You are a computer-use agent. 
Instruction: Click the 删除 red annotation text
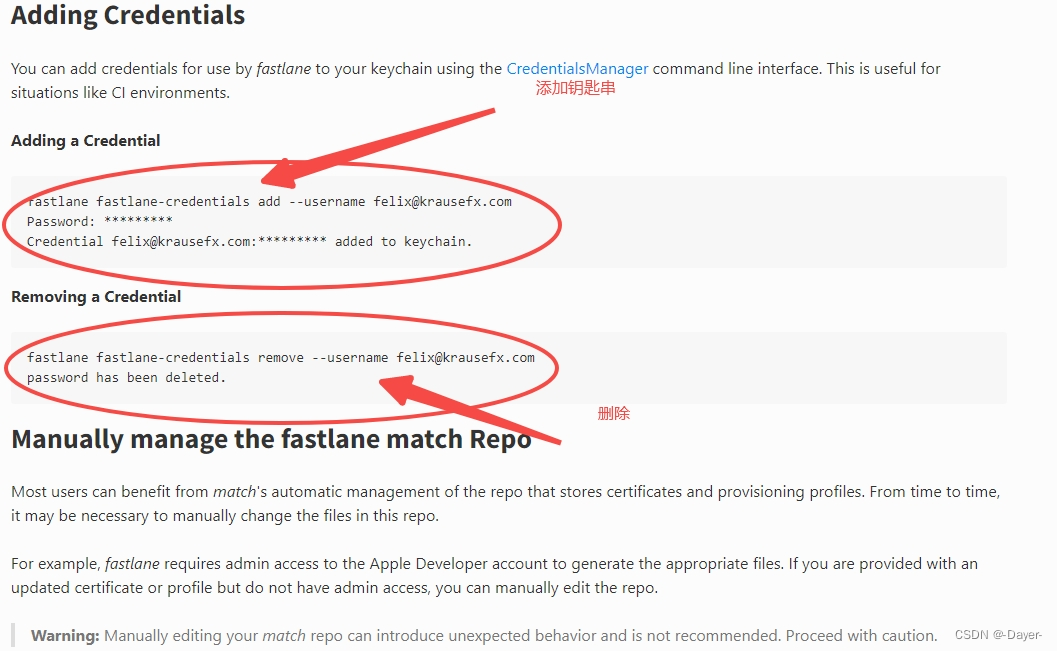click(616, 412)
